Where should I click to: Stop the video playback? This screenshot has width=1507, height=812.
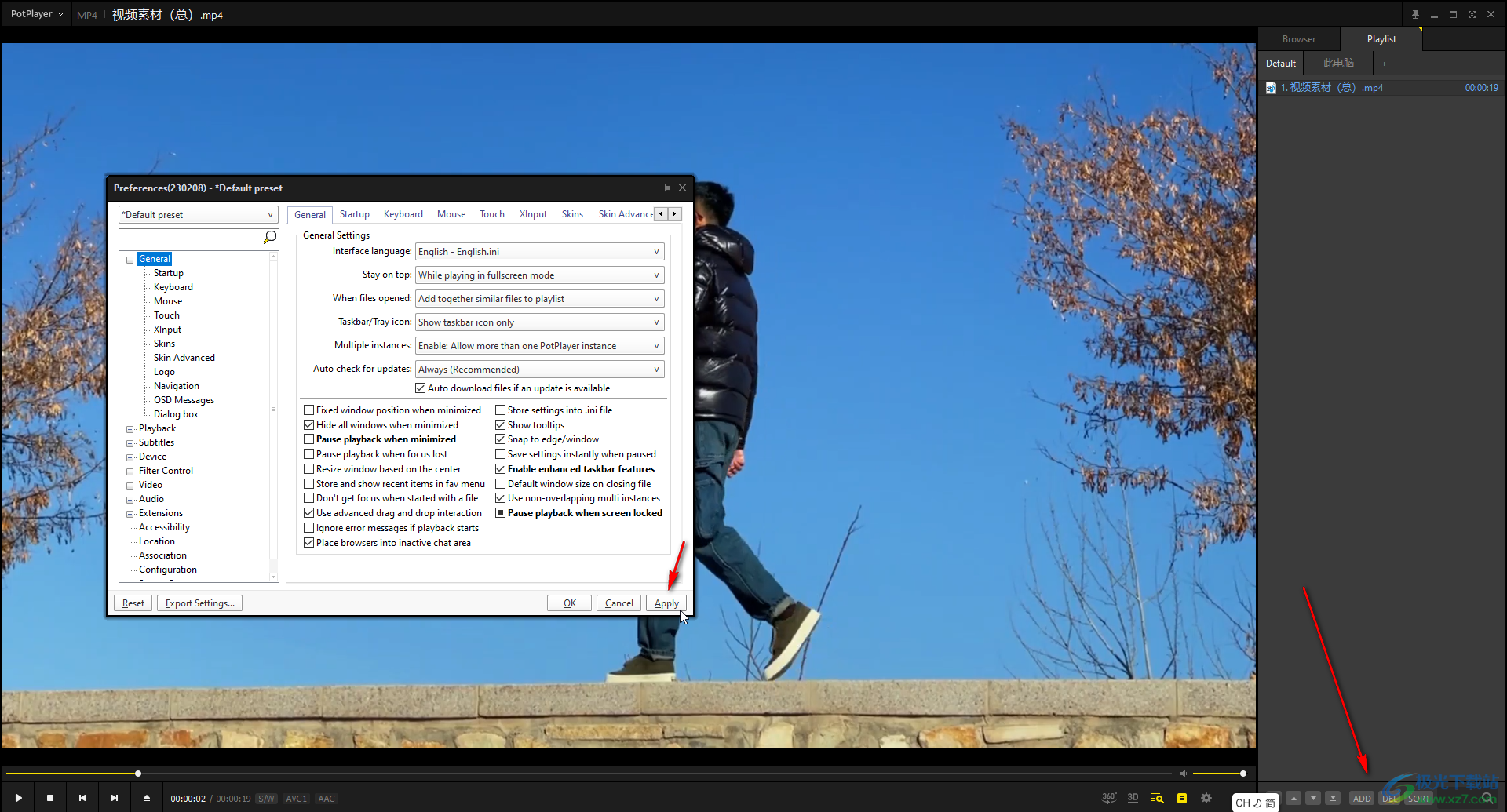point(50,798)
